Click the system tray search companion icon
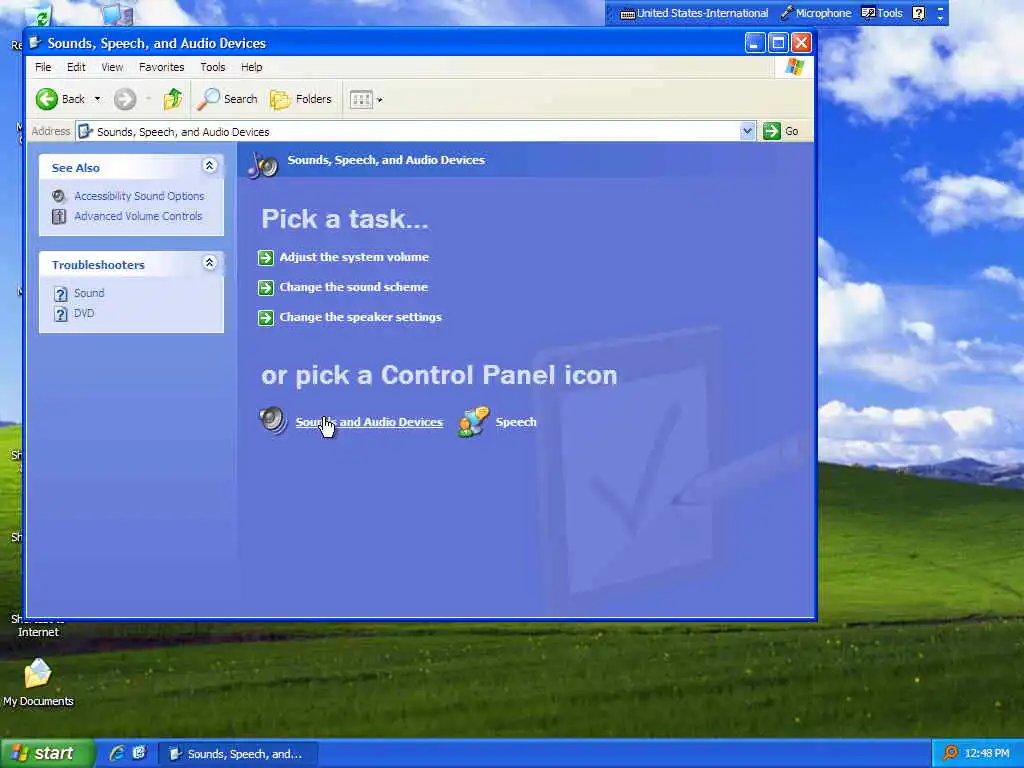The height and width of the screenshot is (768, 1024). click(950, 753)
